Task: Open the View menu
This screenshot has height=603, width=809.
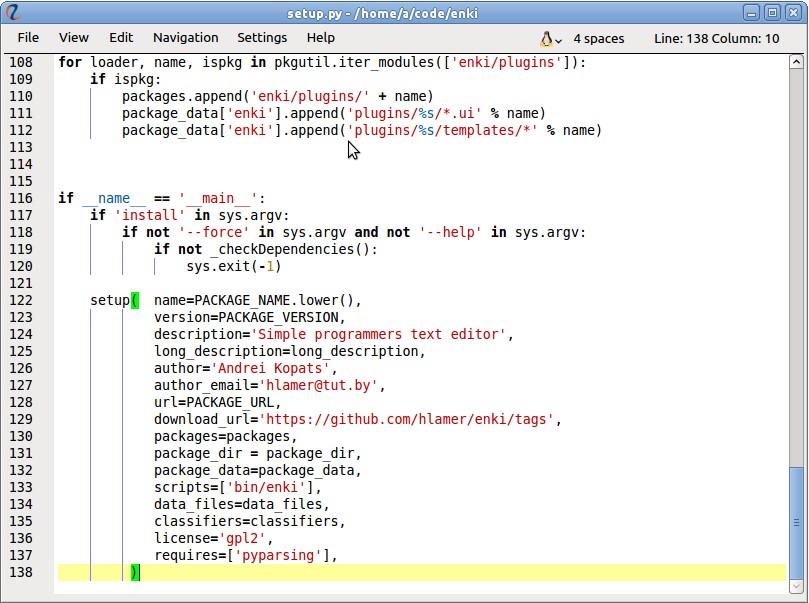Action: (74, 38)
